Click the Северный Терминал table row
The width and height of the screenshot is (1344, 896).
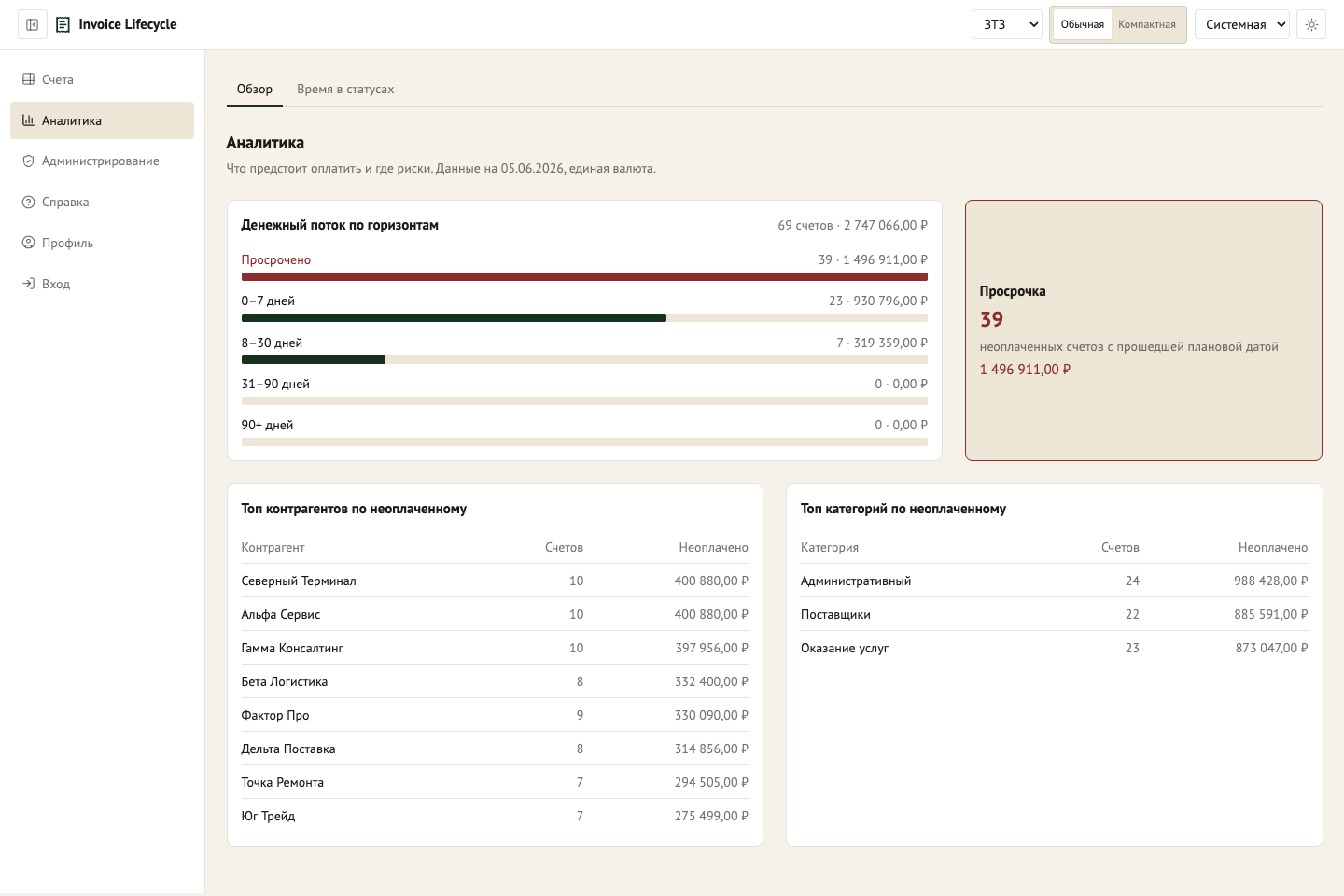[x=495, y=581]
